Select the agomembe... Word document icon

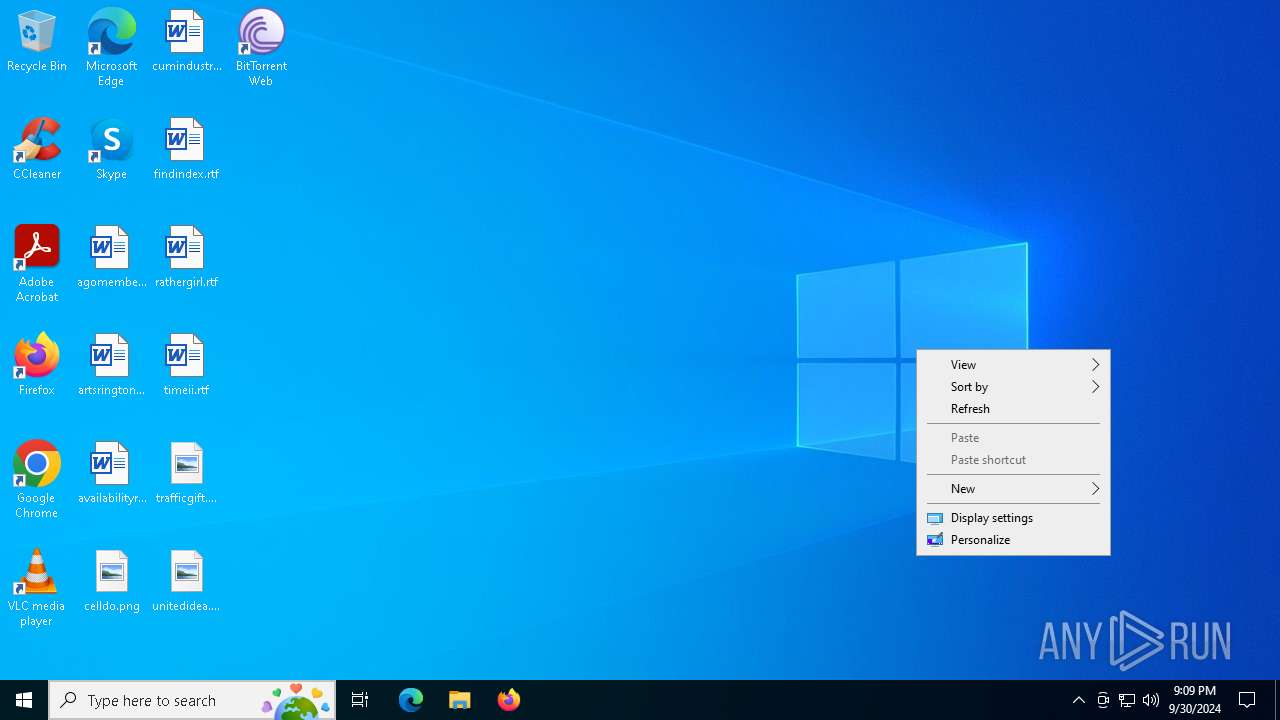click(111, 258)
